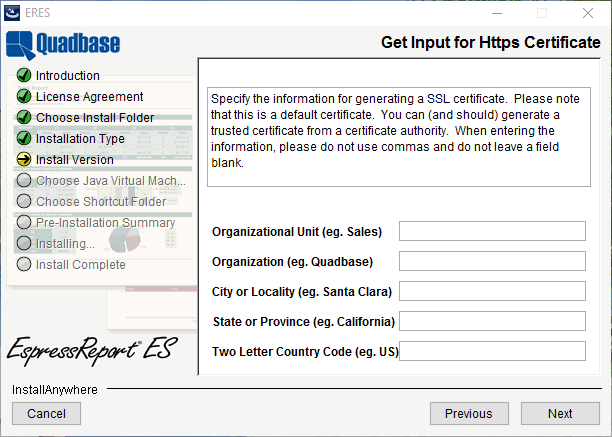Click the Choose Java Virtual Mach... step label
The image size is (612, 437).
(x=111, y=181)
